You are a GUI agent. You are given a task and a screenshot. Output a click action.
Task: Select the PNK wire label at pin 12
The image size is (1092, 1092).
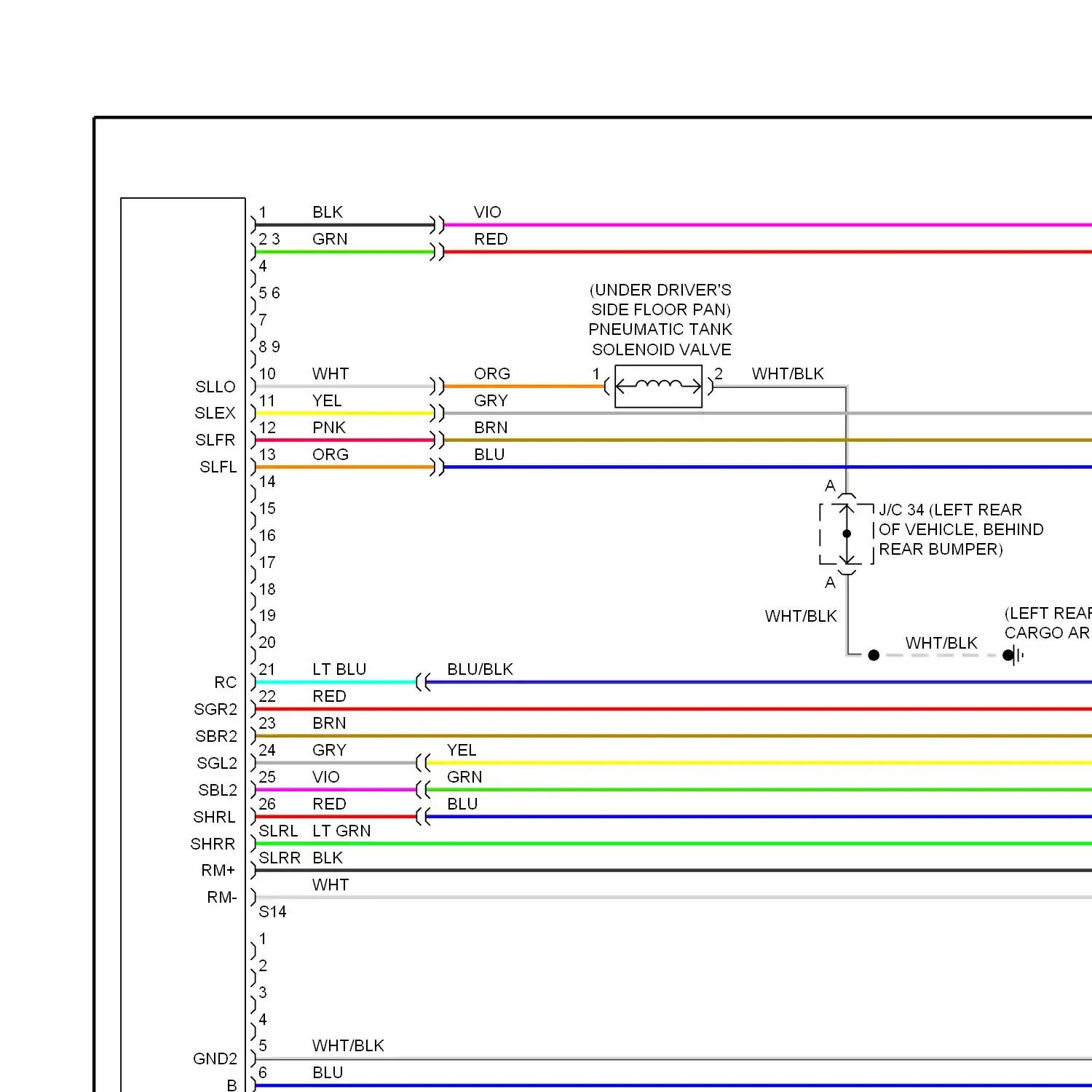tap(329, 427)
